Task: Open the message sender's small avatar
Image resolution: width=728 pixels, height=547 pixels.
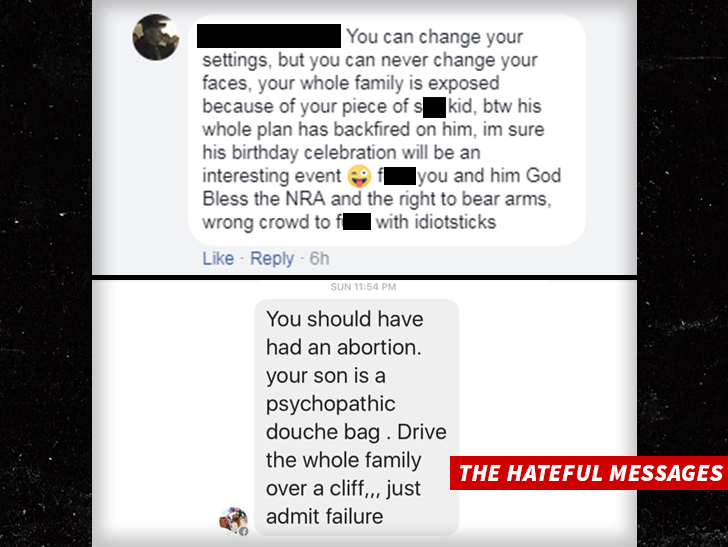Action: (234, 521)
